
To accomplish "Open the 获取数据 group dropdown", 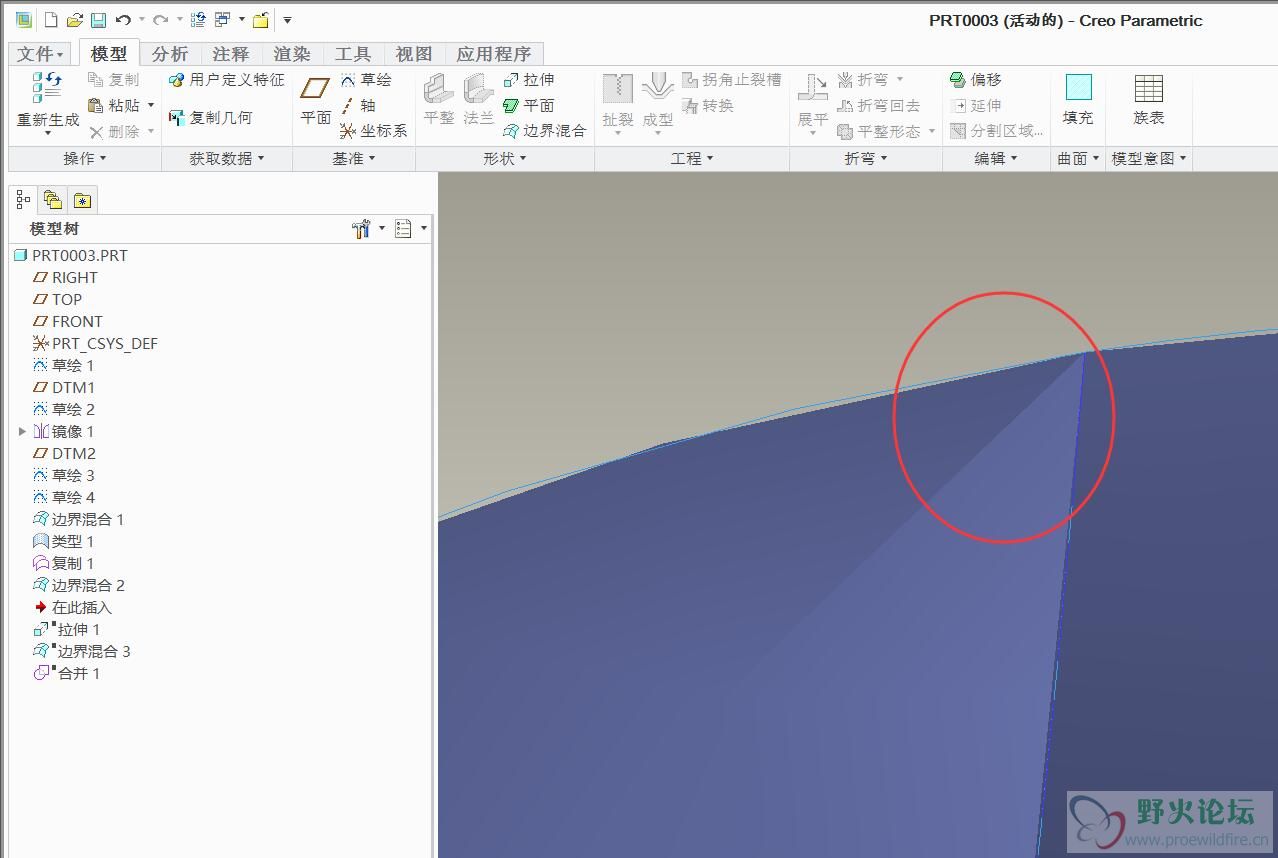I will point(227,158).
